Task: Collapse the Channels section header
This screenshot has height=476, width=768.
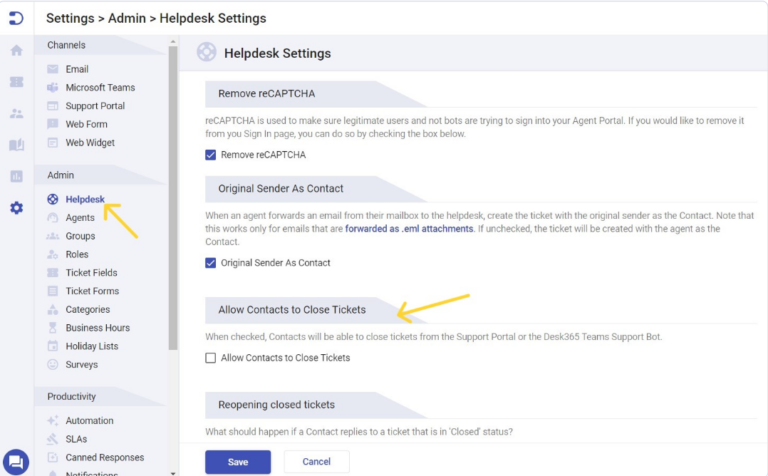Action: pos(66,45)
